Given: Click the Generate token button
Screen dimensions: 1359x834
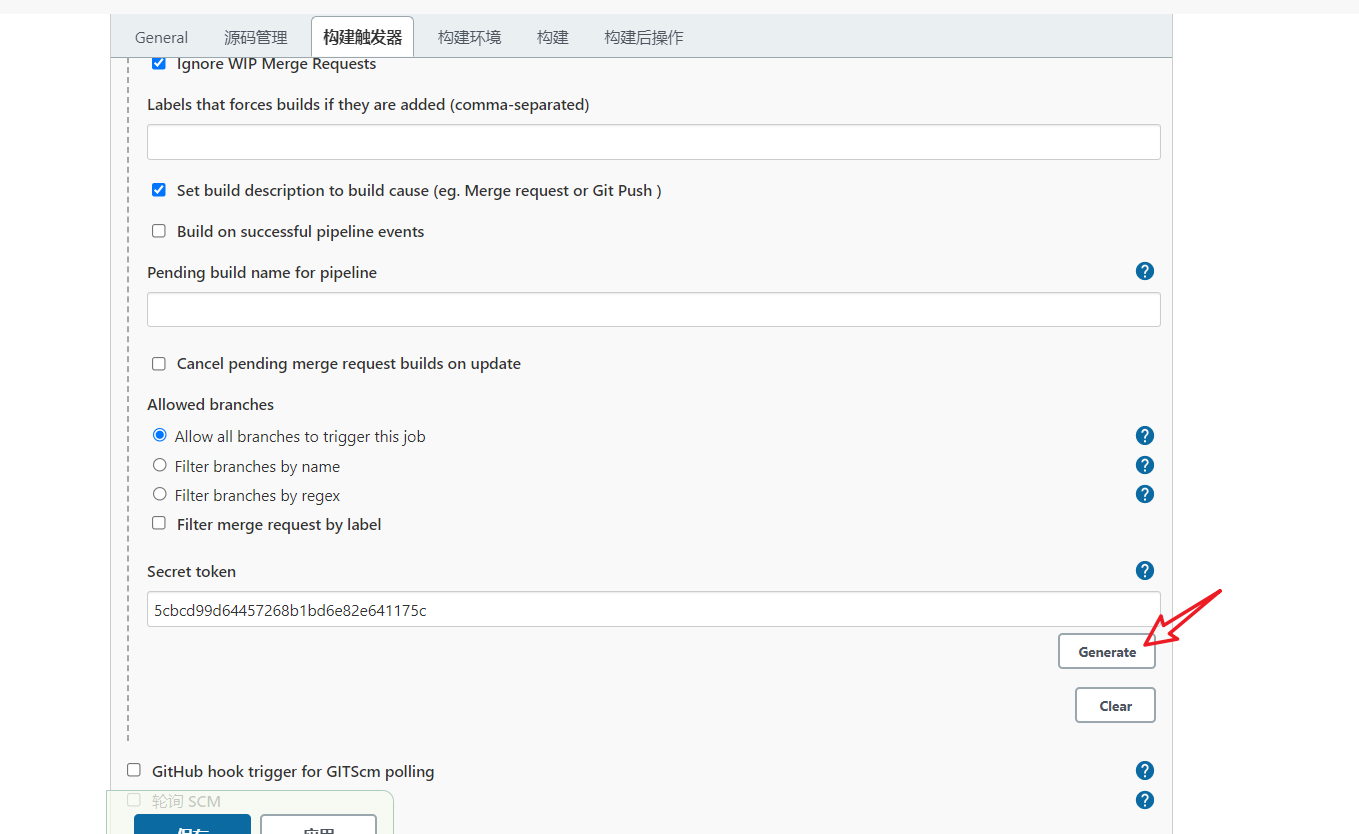Looking at the screenshot, I should click(x=1107, y=652).
